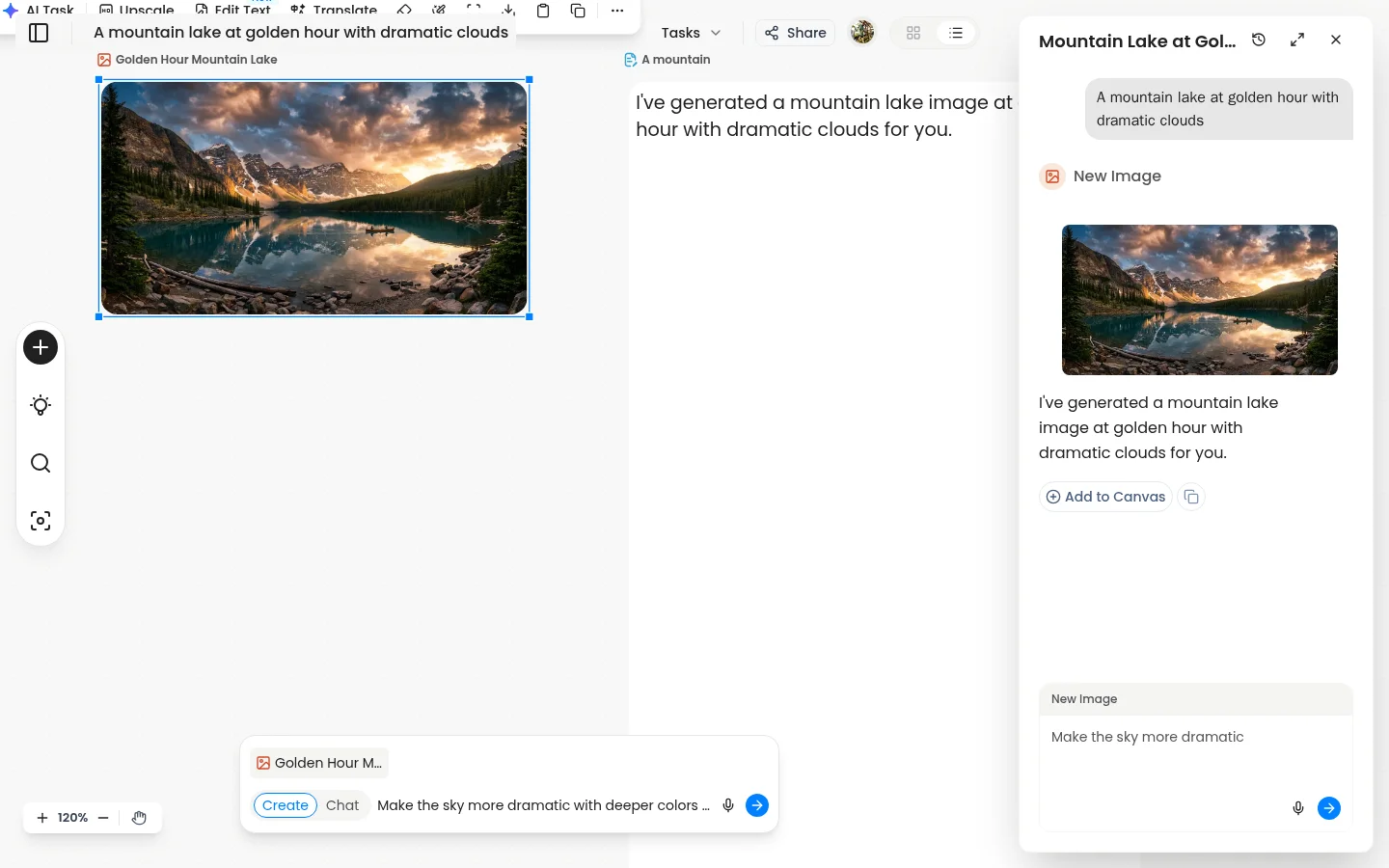Viewport: 1389px width, 868px height.
Task: Click the expand frame icon in toolbar
Action: click(474, 10)
